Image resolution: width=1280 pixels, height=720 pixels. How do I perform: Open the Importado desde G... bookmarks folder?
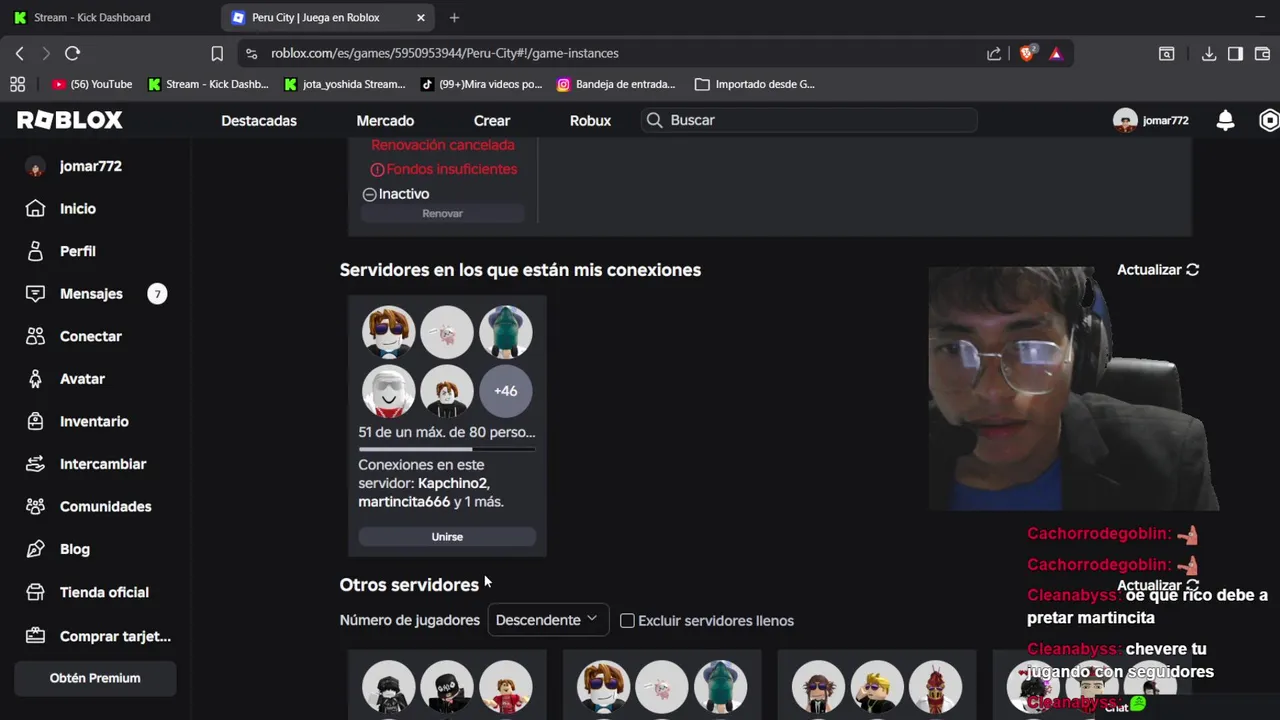(x=755, y=84)
